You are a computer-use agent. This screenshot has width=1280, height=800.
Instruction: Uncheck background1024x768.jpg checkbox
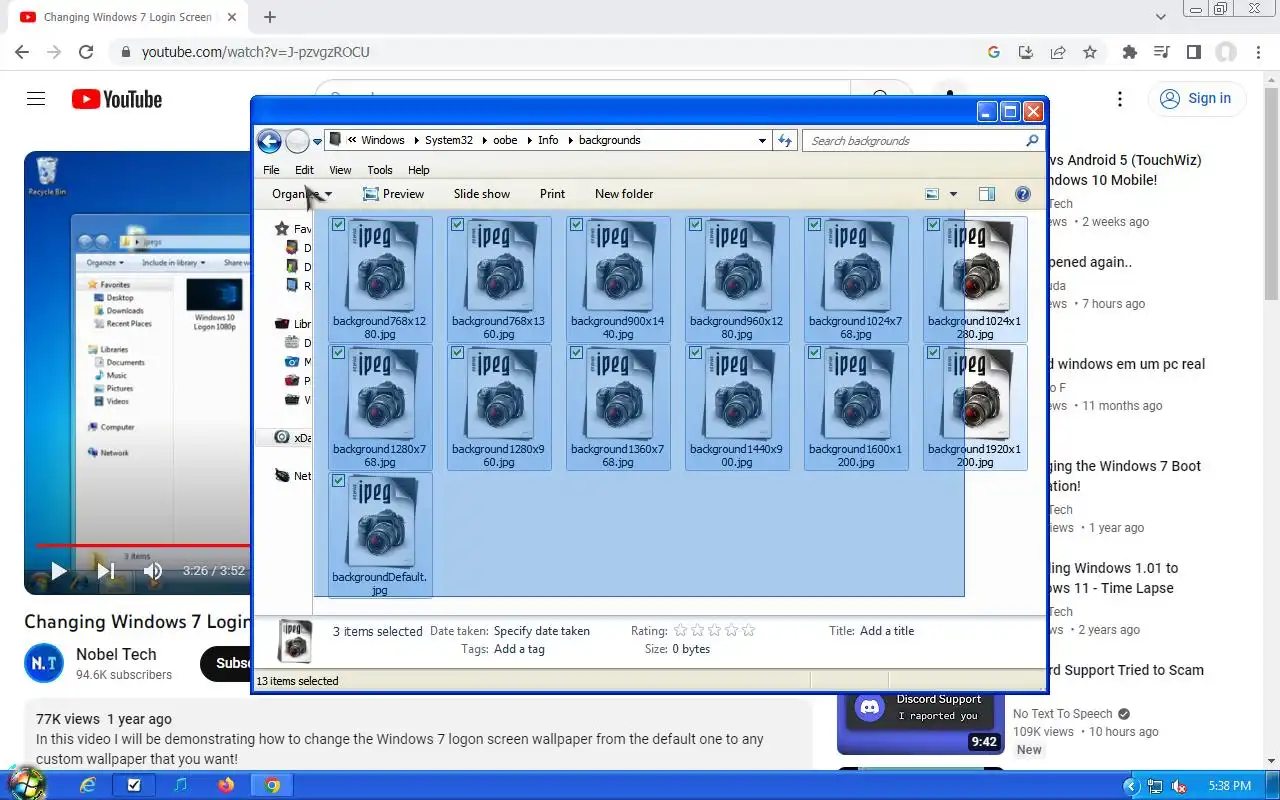814,225
